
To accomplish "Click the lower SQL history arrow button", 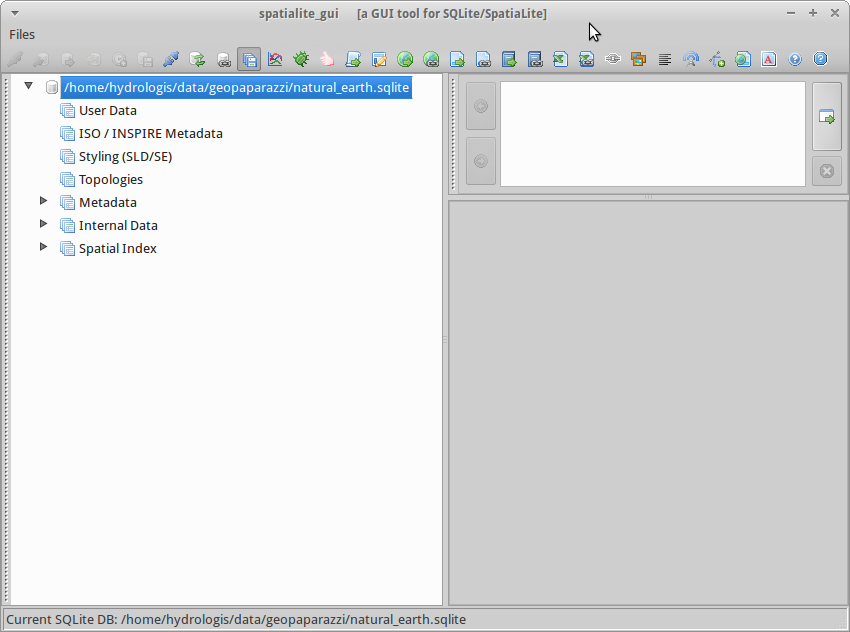I will click(481, 161).
